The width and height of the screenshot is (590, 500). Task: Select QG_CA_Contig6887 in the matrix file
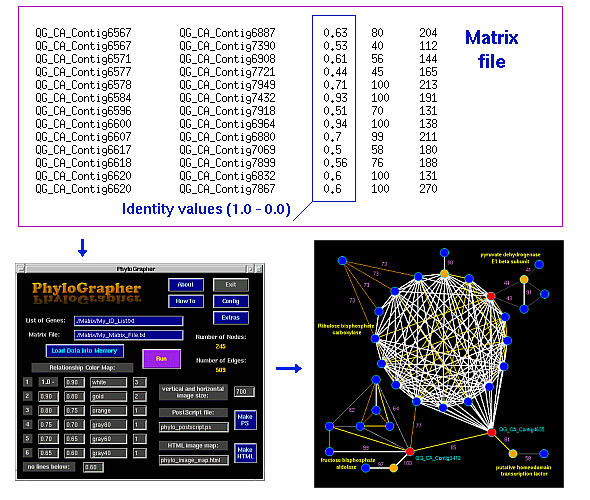pyautogui.click(x=227, y=33)
